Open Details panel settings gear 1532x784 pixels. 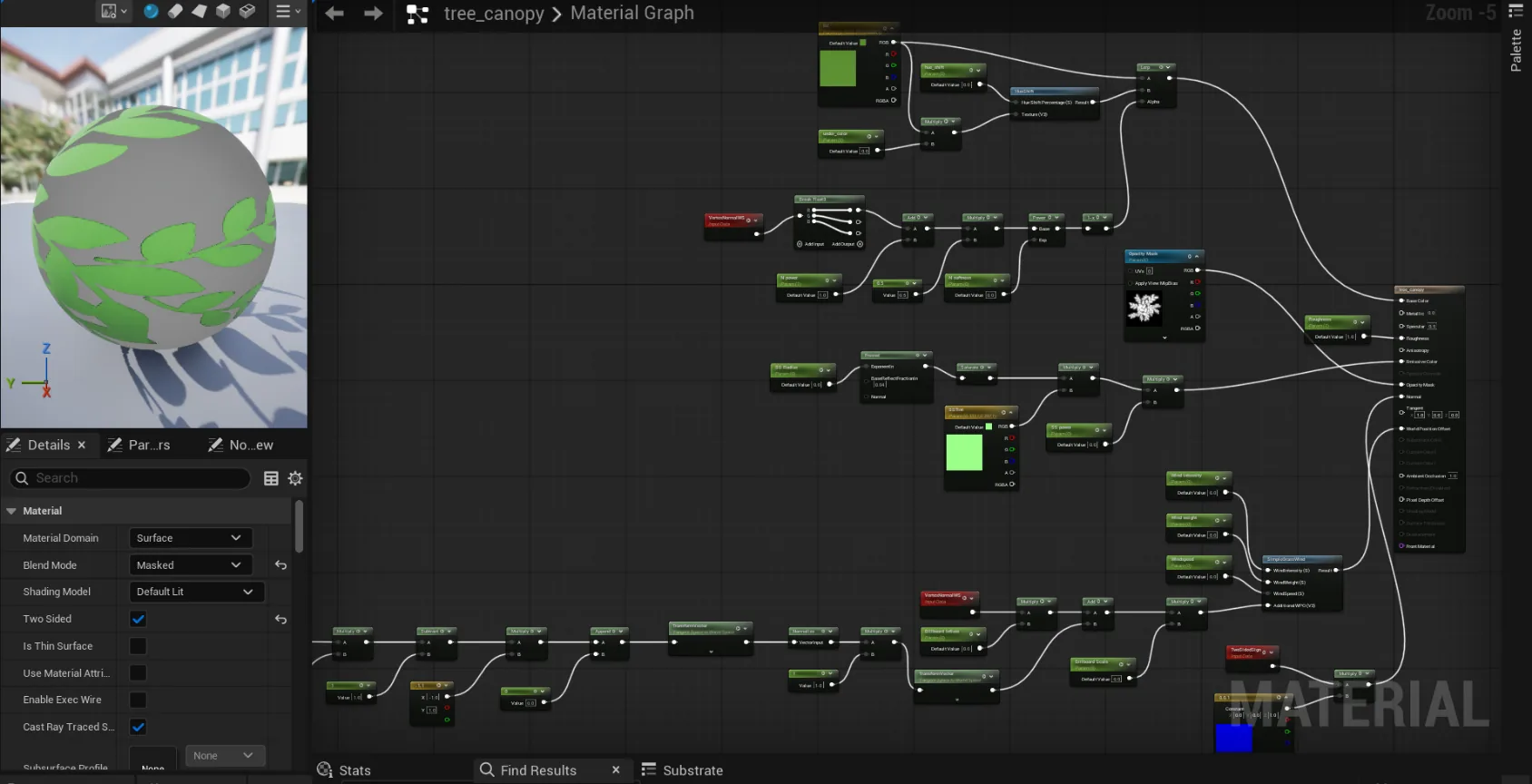pyautogui.click(x=295, y=478)
